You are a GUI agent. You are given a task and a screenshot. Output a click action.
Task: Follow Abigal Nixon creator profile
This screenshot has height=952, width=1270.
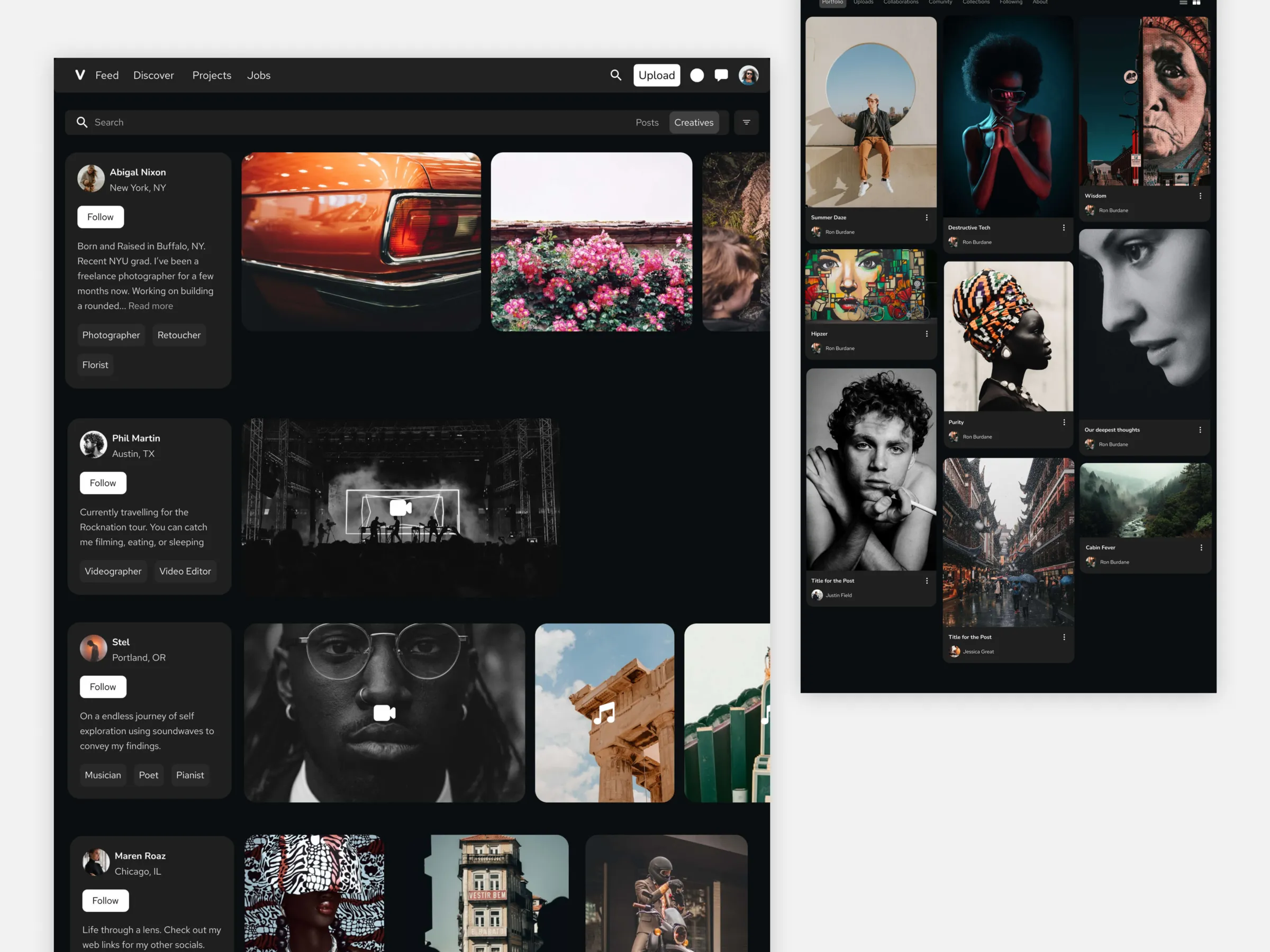click(101, 216)
